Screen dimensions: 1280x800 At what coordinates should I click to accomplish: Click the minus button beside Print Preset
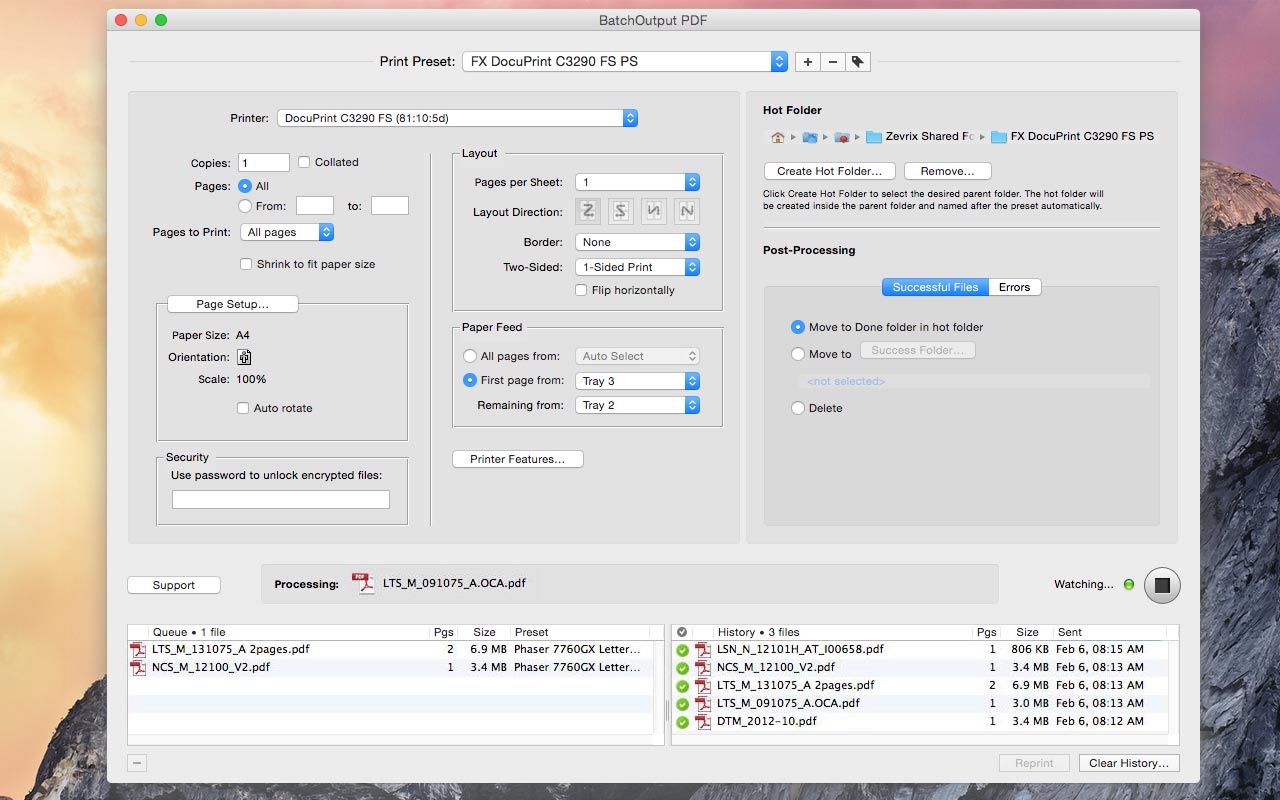coord(833,62)
